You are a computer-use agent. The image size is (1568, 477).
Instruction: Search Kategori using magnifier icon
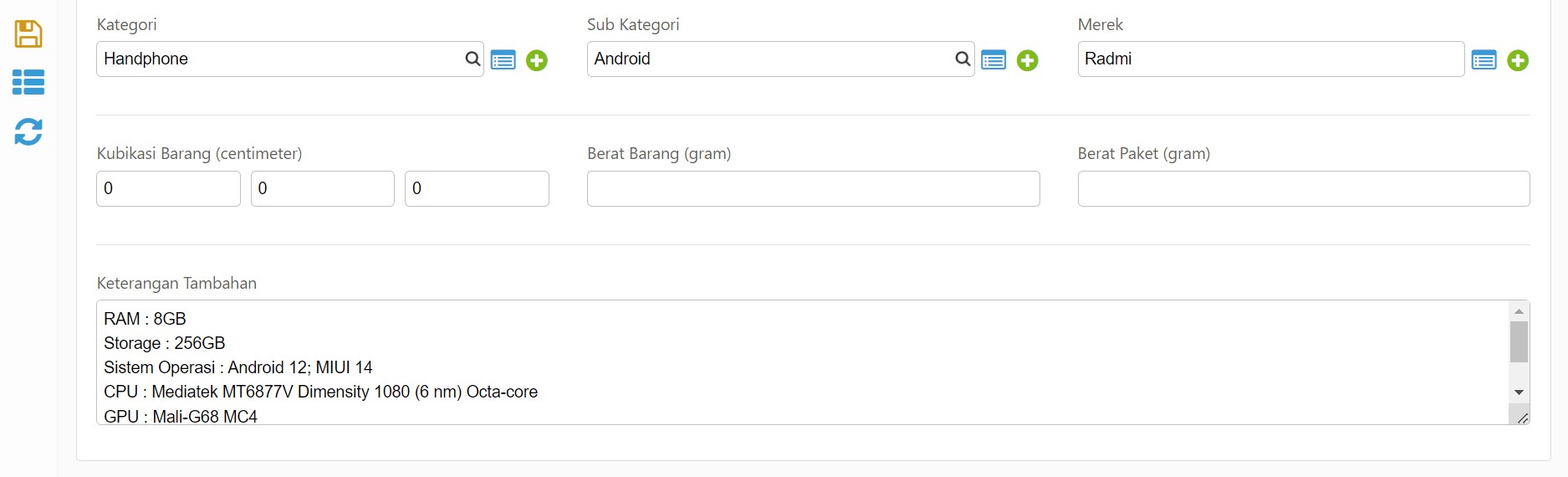point(472,59)
